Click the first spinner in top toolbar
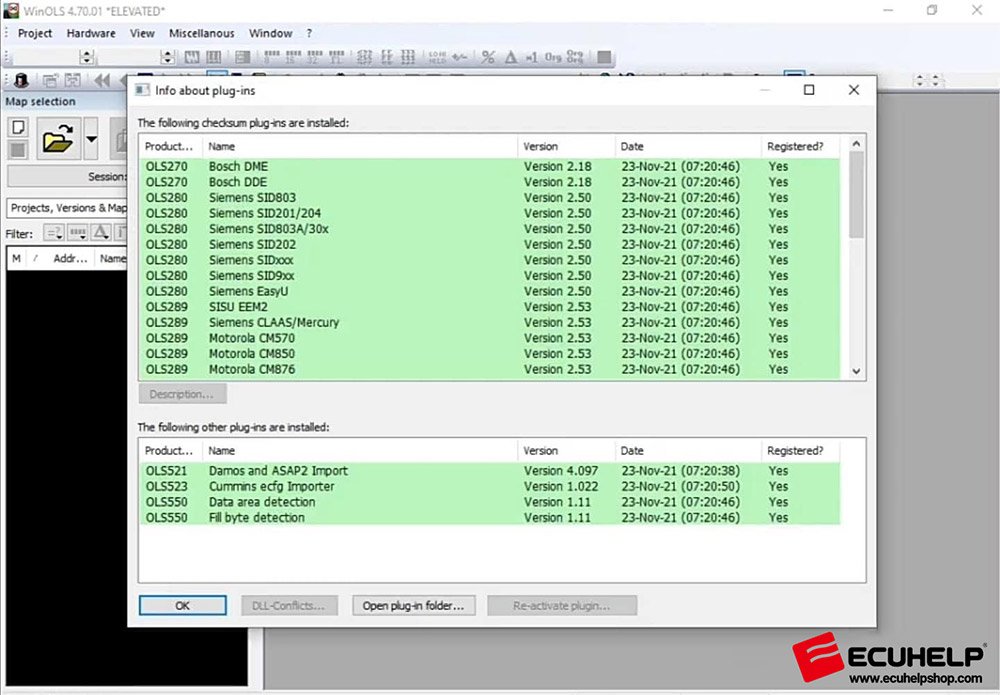 [x=87, y=57]
